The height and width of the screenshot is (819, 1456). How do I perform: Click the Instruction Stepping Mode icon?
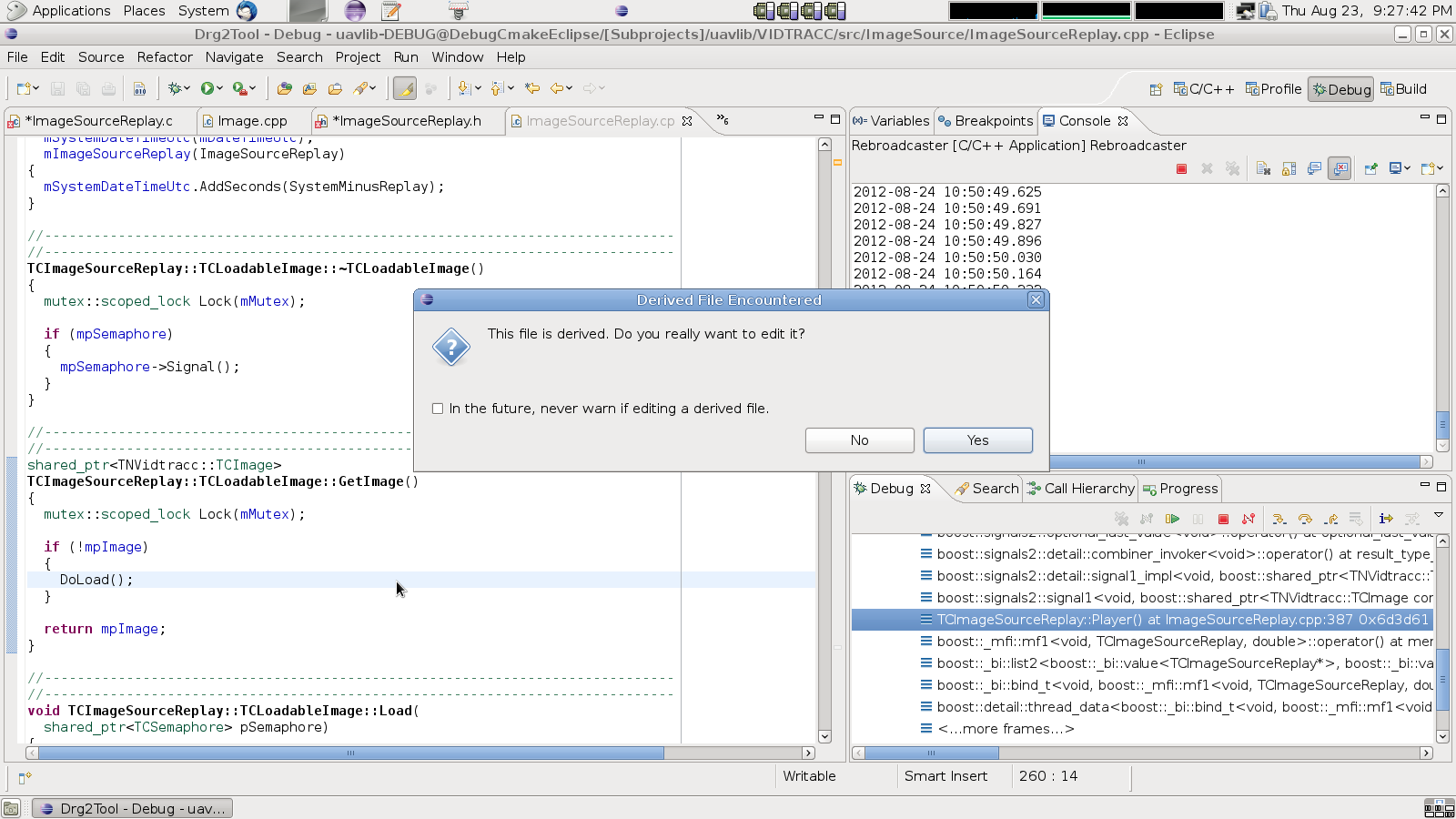[x=1385, y=519]
